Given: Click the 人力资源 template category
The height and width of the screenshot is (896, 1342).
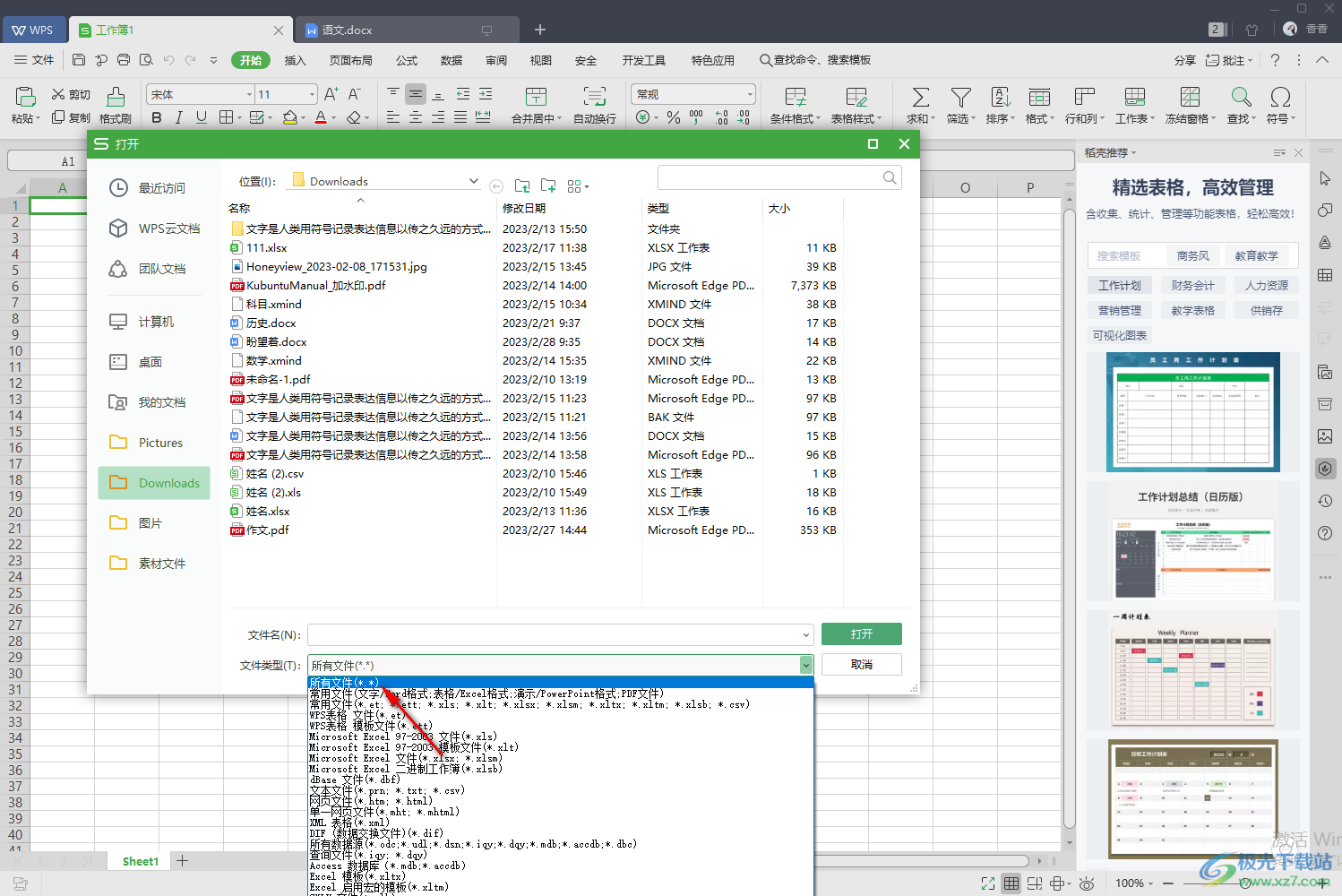Looking at the screenshot, I should pyautogui.click(x=1266, y=285).
